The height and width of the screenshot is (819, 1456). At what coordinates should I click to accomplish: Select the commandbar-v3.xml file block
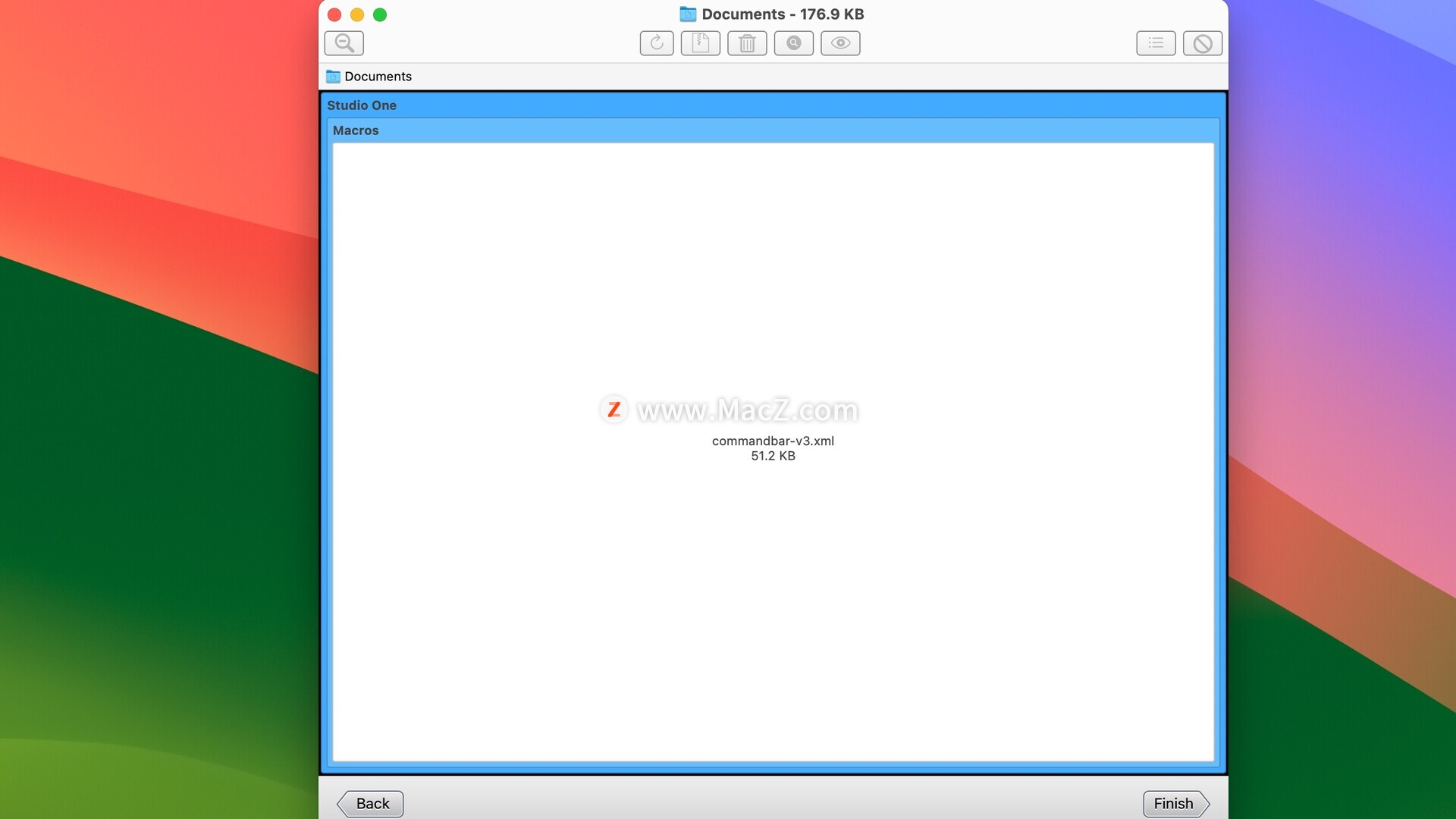[773, 452]
